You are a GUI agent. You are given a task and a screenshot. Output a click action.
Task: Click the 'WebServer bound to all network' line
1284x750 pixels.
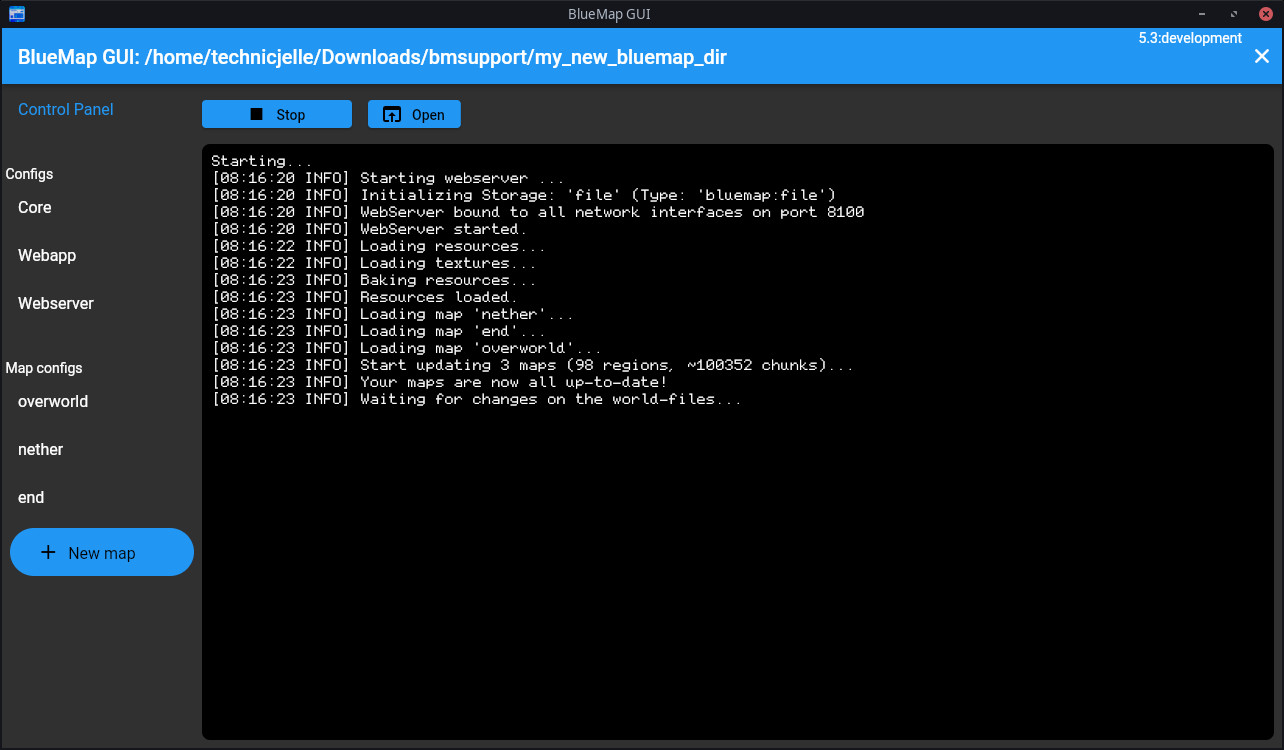pyautogui.click(x=537, y=212)
